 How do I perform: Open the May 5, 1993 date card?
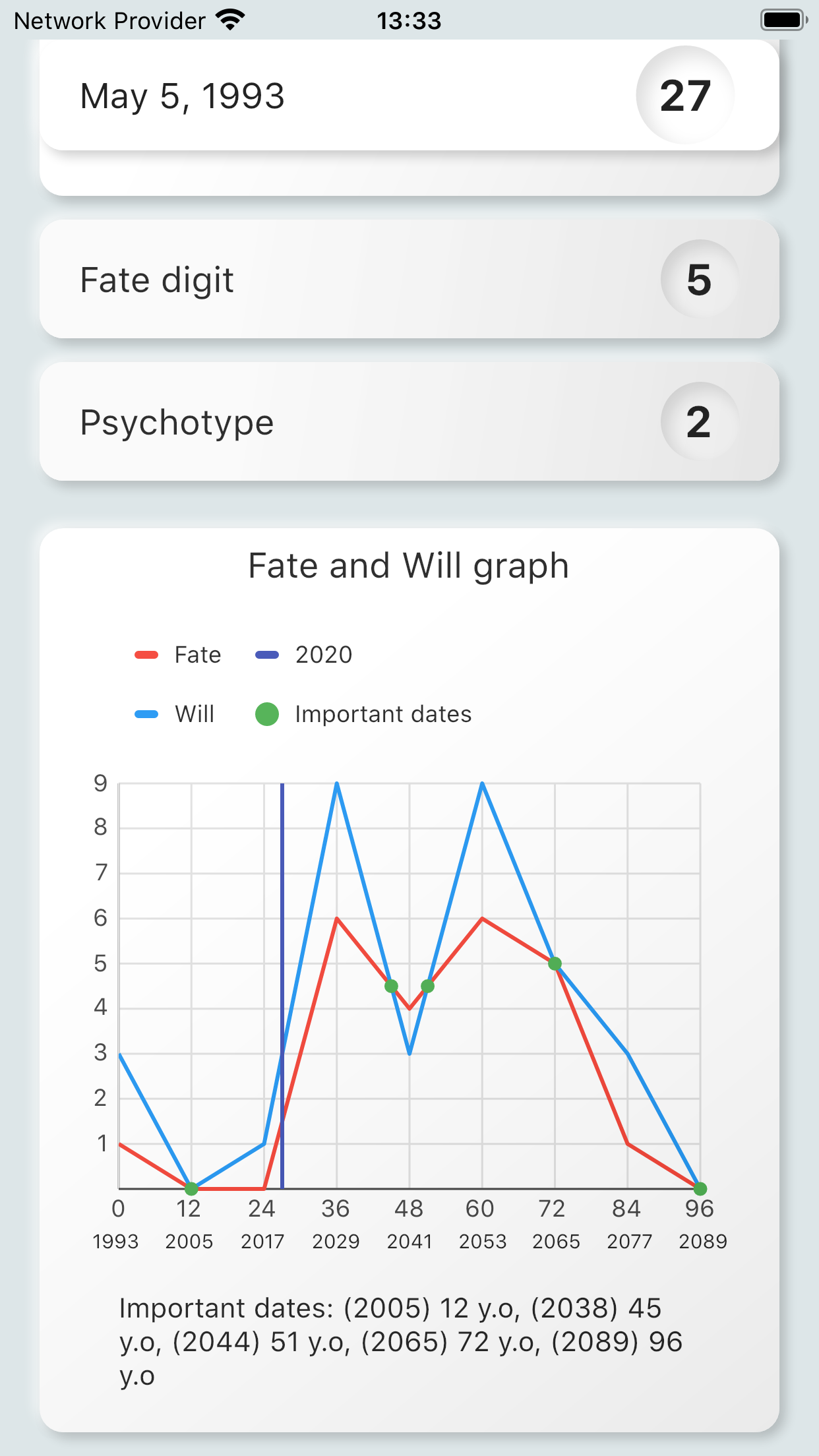click(330, 96)
